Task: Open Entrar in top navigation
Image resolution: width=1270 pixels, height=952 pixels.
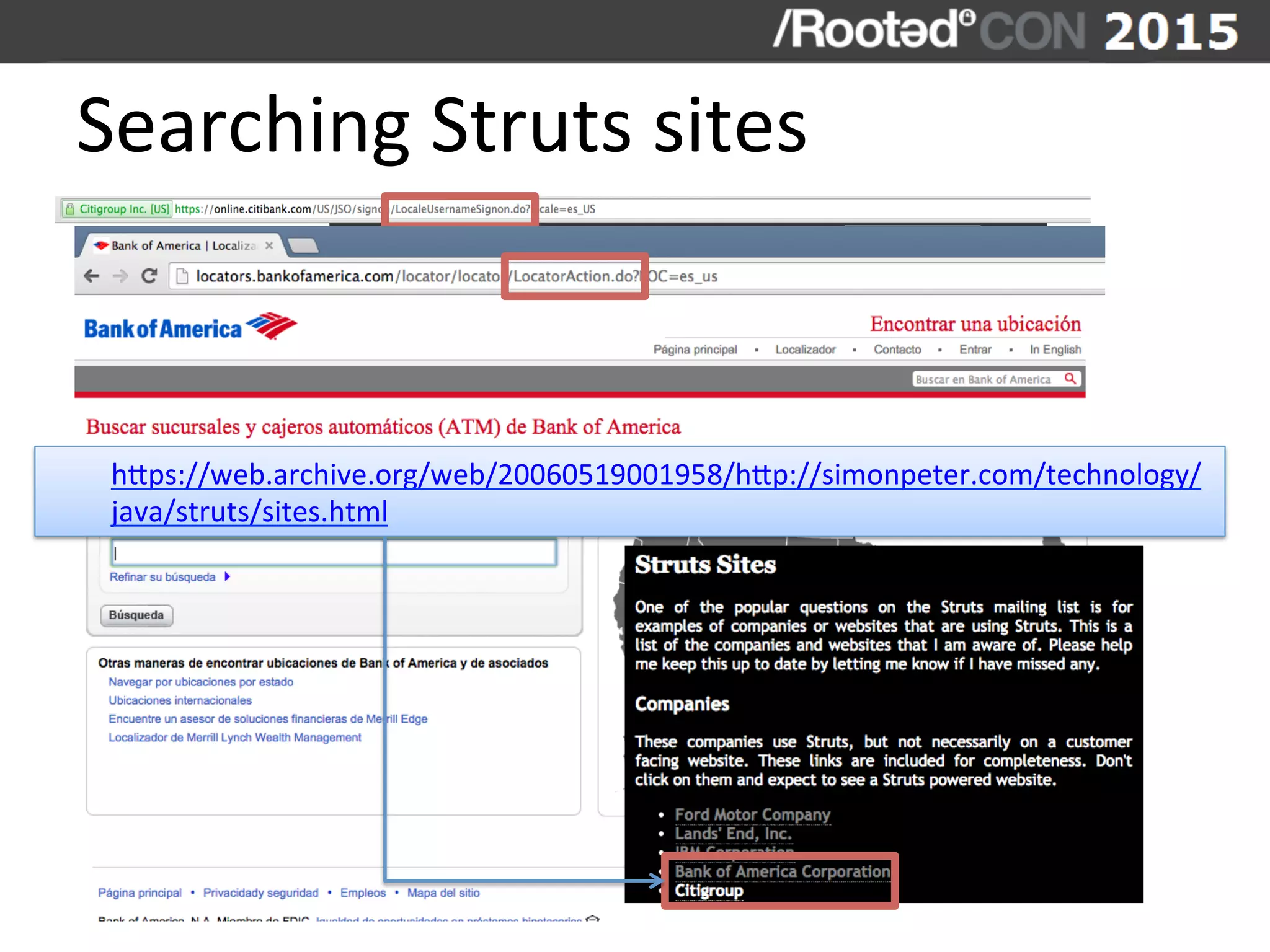Action: pyautogui.click(x=975, y=350)
